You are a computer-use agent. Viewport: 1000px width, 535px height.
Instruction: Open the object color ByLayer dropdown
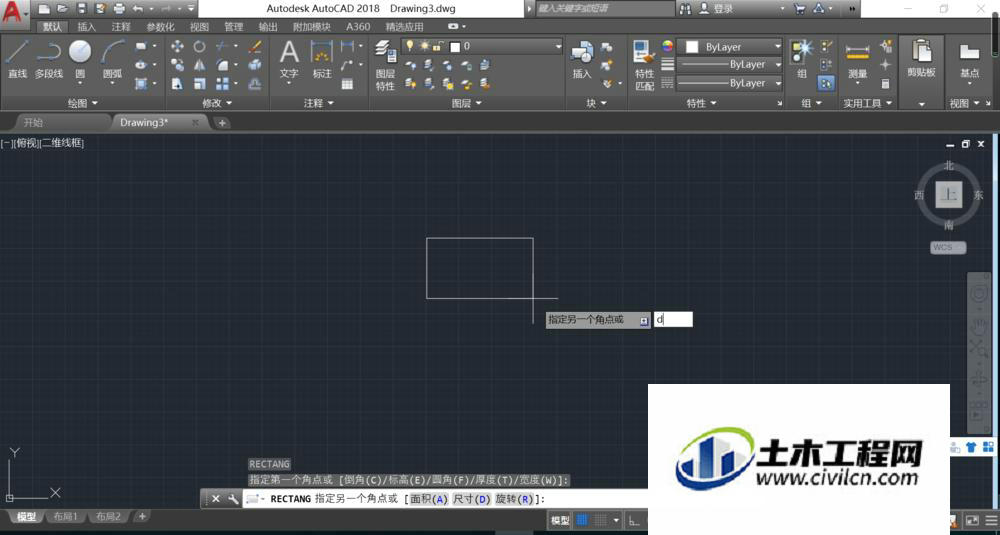[x=730, y=47]
